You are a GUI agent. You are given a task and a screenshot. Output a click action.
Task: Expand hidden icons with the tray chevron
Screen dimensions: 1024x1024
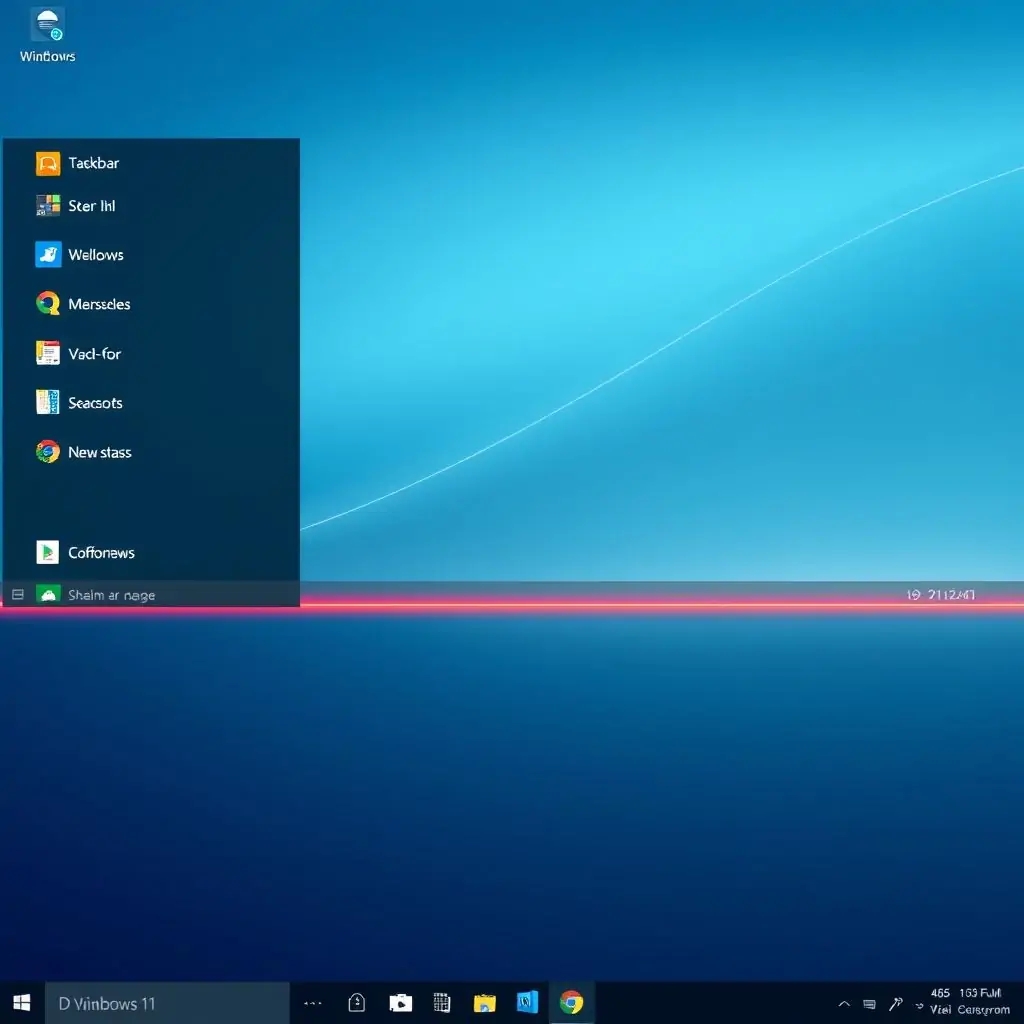pos(843,1002)
